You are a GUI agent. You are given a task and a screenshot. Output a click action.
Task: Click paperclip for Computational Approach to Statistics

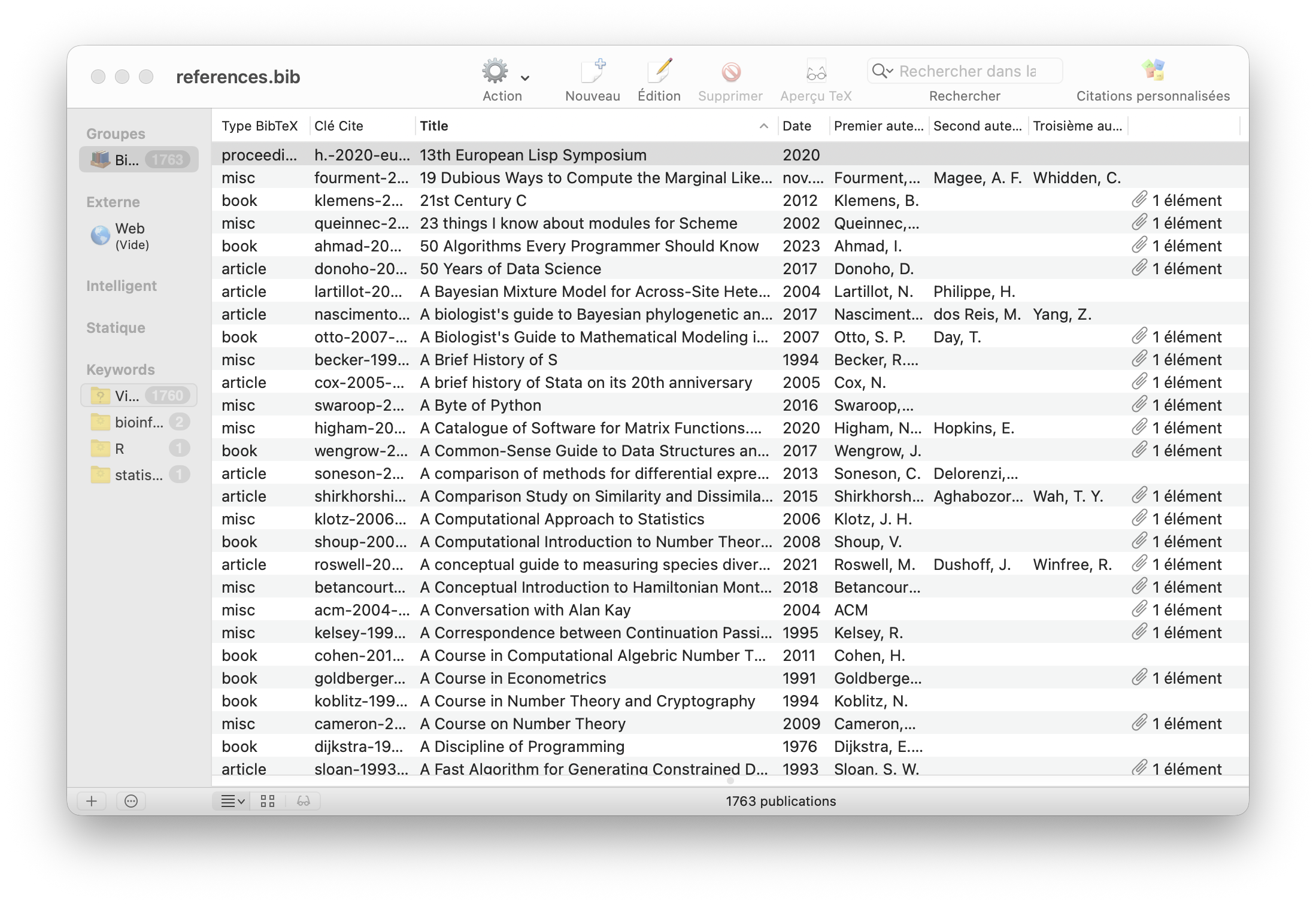[x=1139, y=518]
